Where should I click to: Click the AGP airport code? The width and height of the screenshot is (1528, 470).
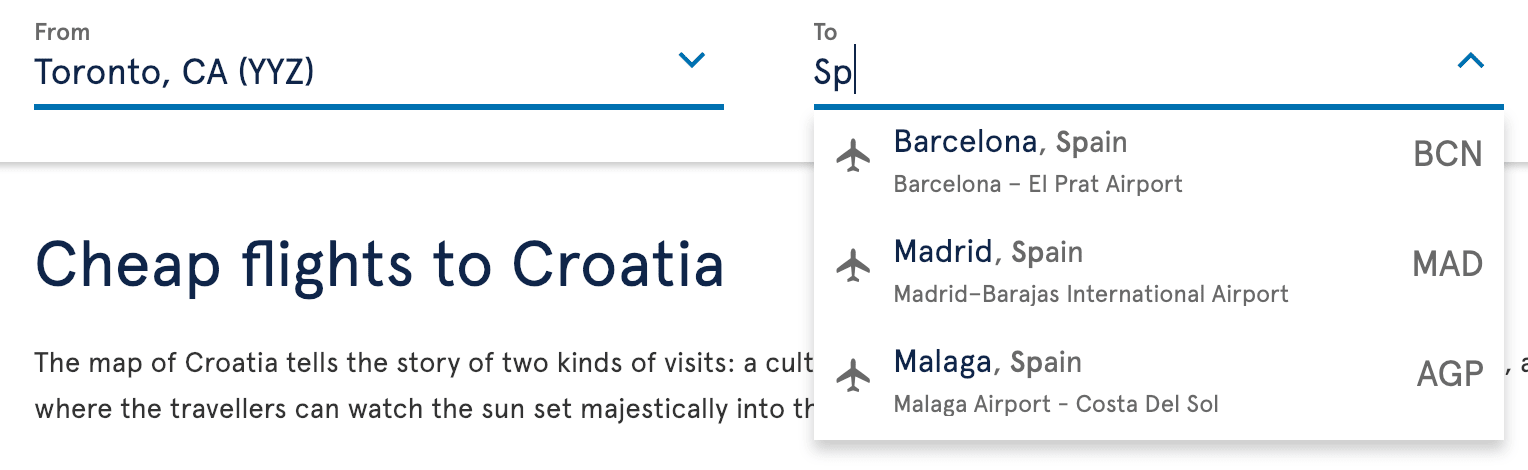[1450, 375]
